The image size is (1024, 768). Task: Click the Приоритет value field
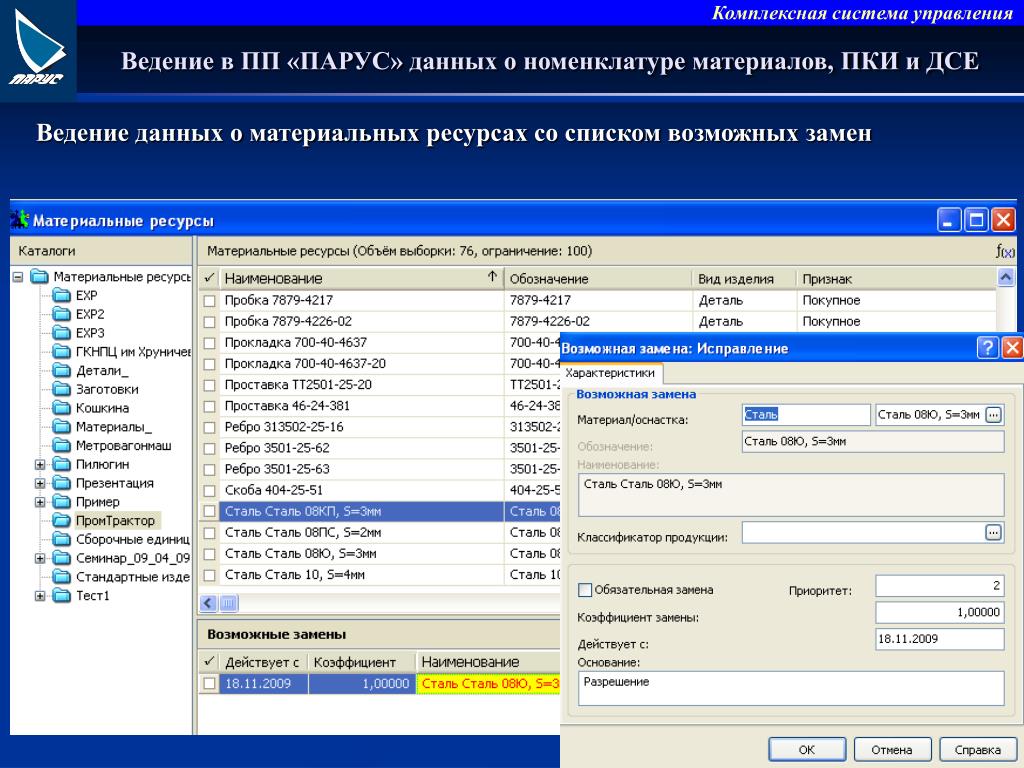tap(940, 586)
